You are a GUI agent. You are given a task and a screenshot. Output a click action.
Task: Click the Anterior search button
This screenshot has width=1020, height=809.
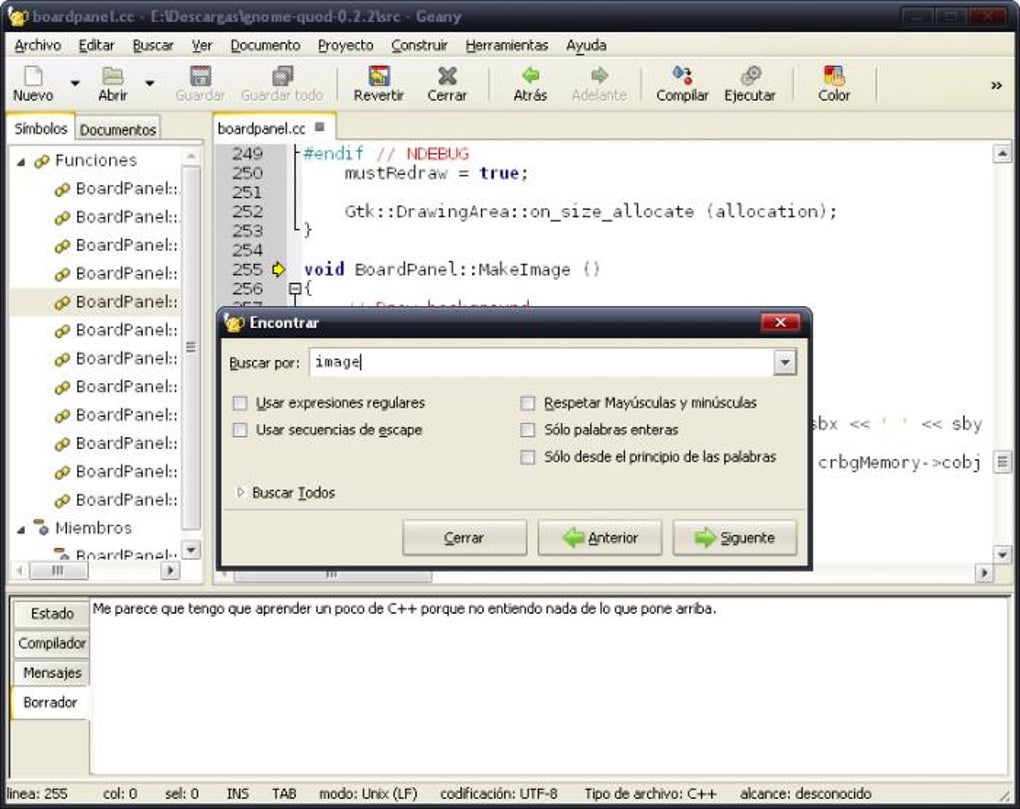coord(599,538)
